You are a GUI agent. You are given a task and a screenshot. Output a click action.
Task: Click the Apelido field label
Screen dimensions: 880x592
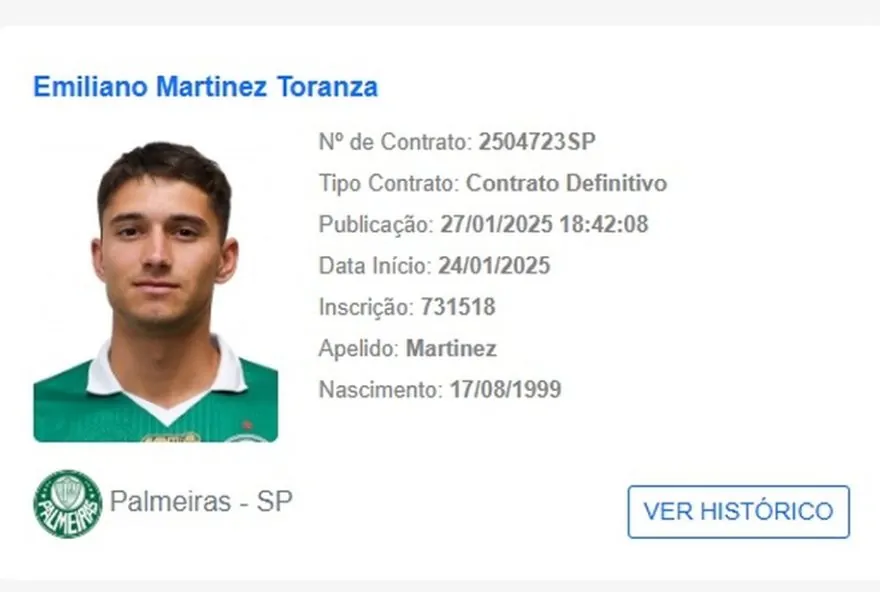click(x=359, y=349)
